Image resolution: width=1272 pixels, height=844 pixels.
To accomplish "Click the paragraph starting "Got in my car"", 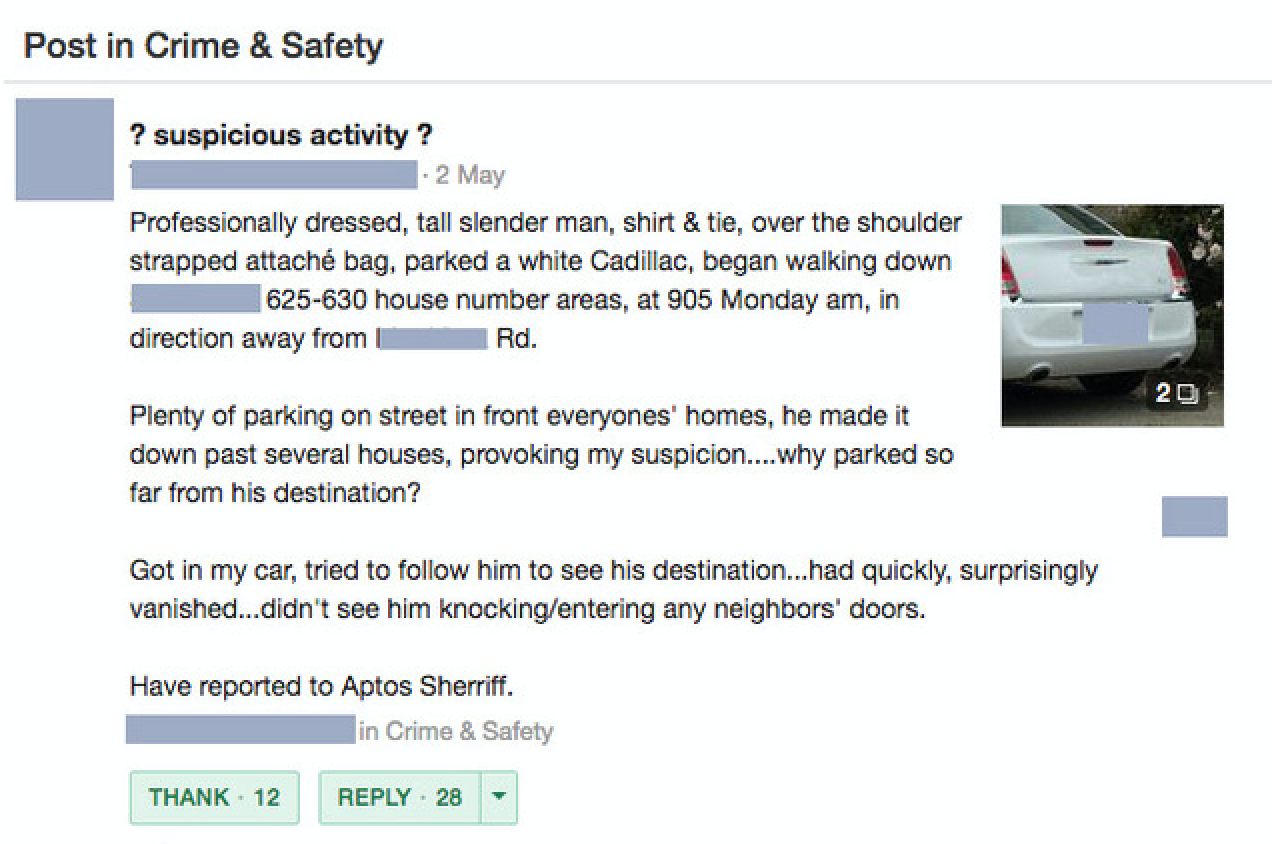I will tap(612, 590).
